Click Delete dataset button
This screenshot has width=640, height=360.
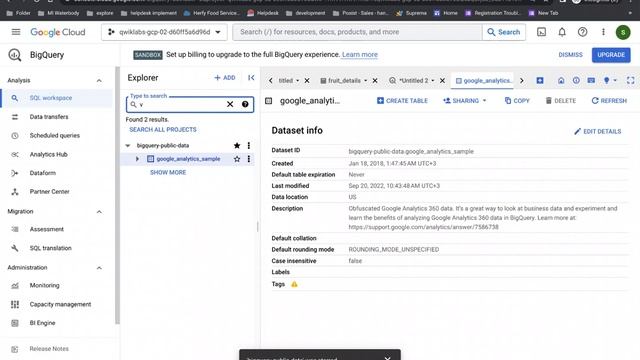(x=561, y=100)
